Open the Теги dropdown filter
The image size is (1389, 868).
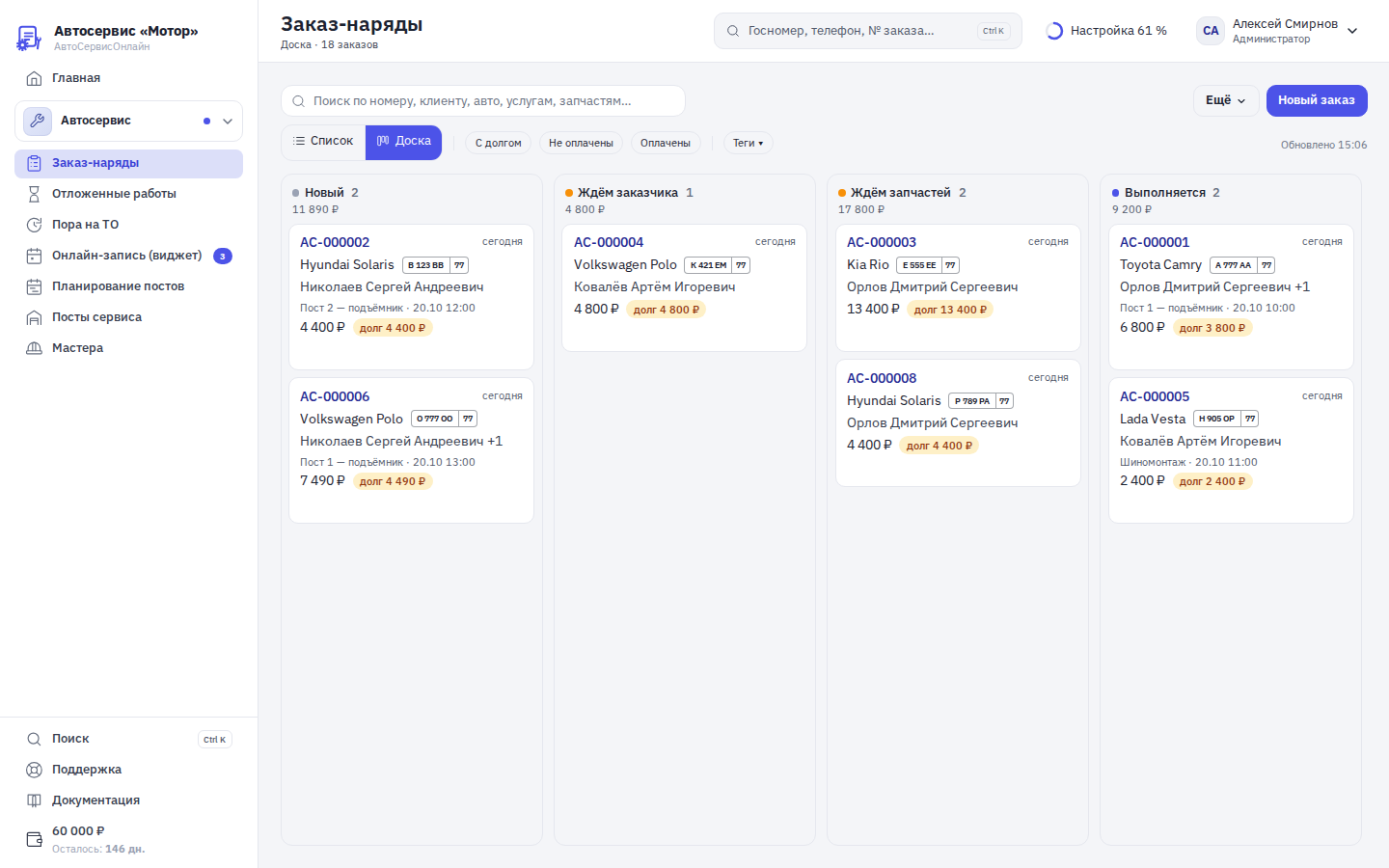tap(748, 143)
